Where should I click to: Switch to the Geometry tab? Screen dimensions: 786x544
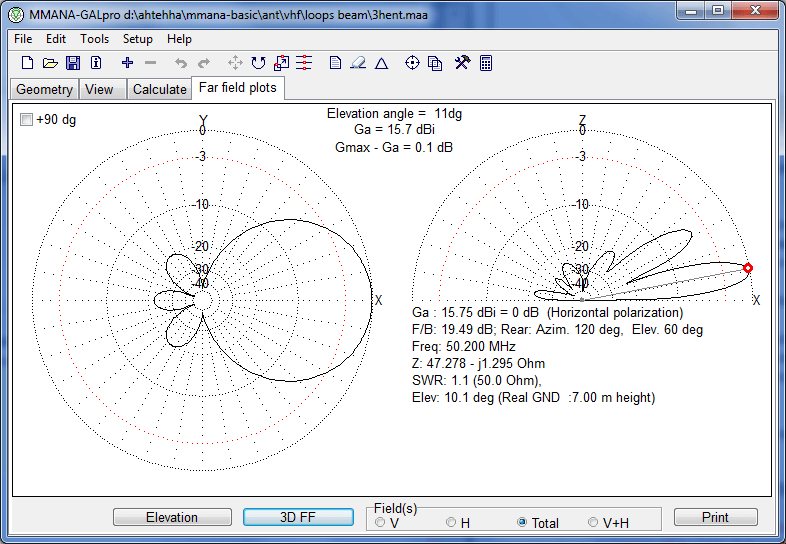coord(44,89)
